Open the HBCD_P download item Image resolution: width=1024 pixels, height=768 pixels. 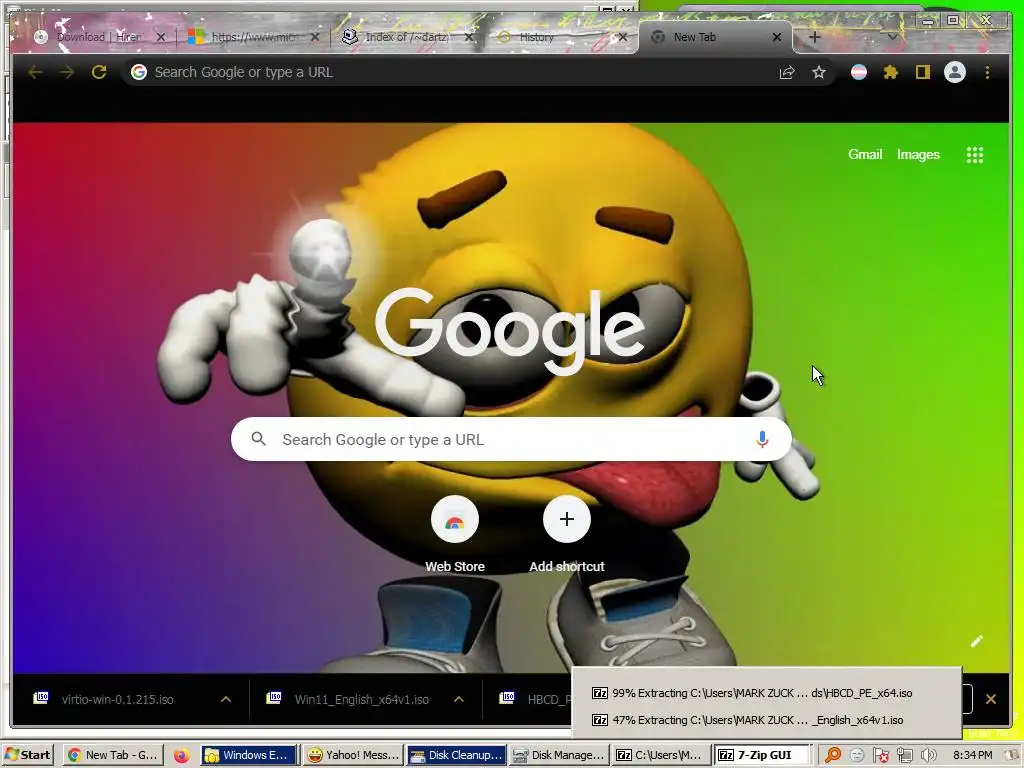534,699
